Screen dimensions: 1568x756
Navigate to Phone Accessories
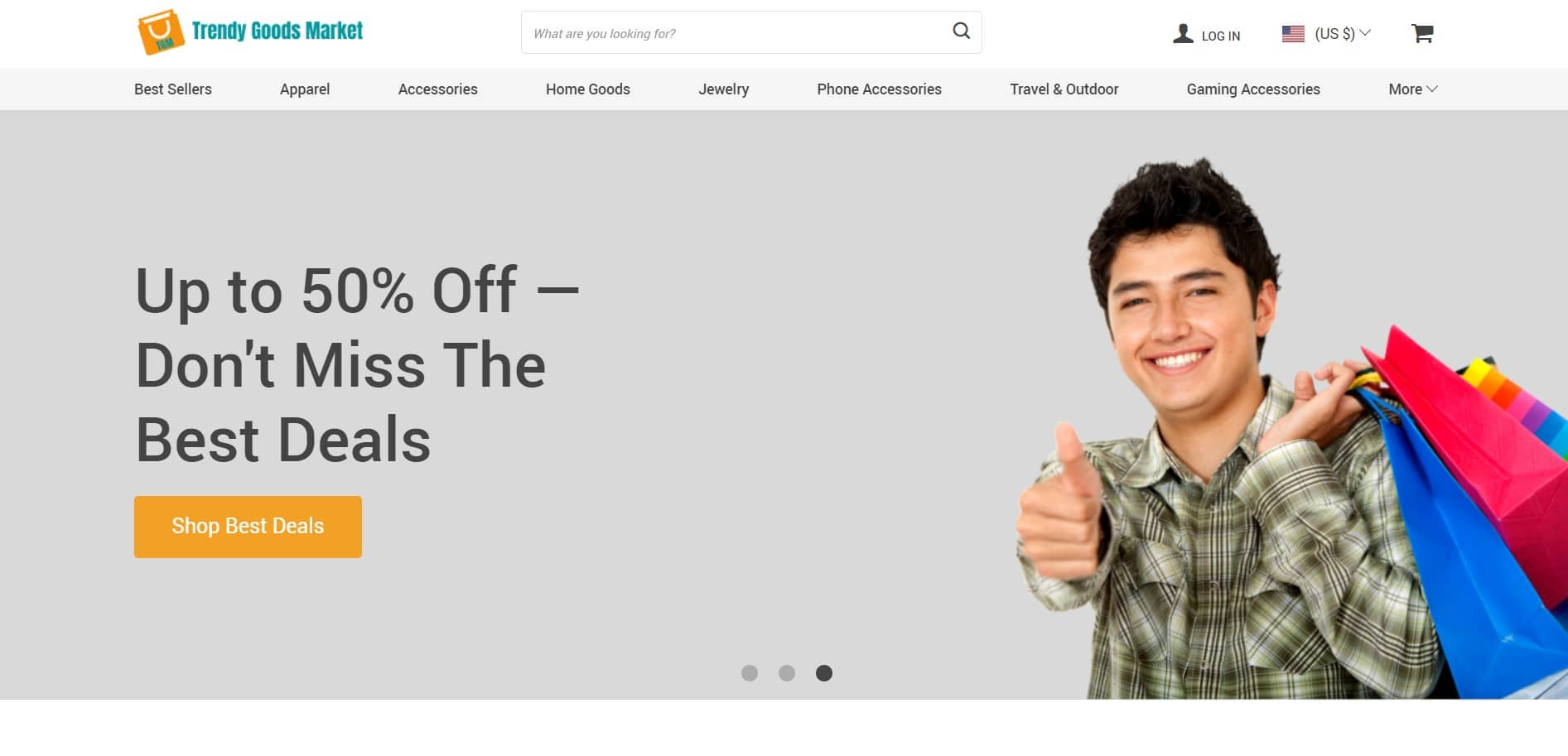[879, 89]
